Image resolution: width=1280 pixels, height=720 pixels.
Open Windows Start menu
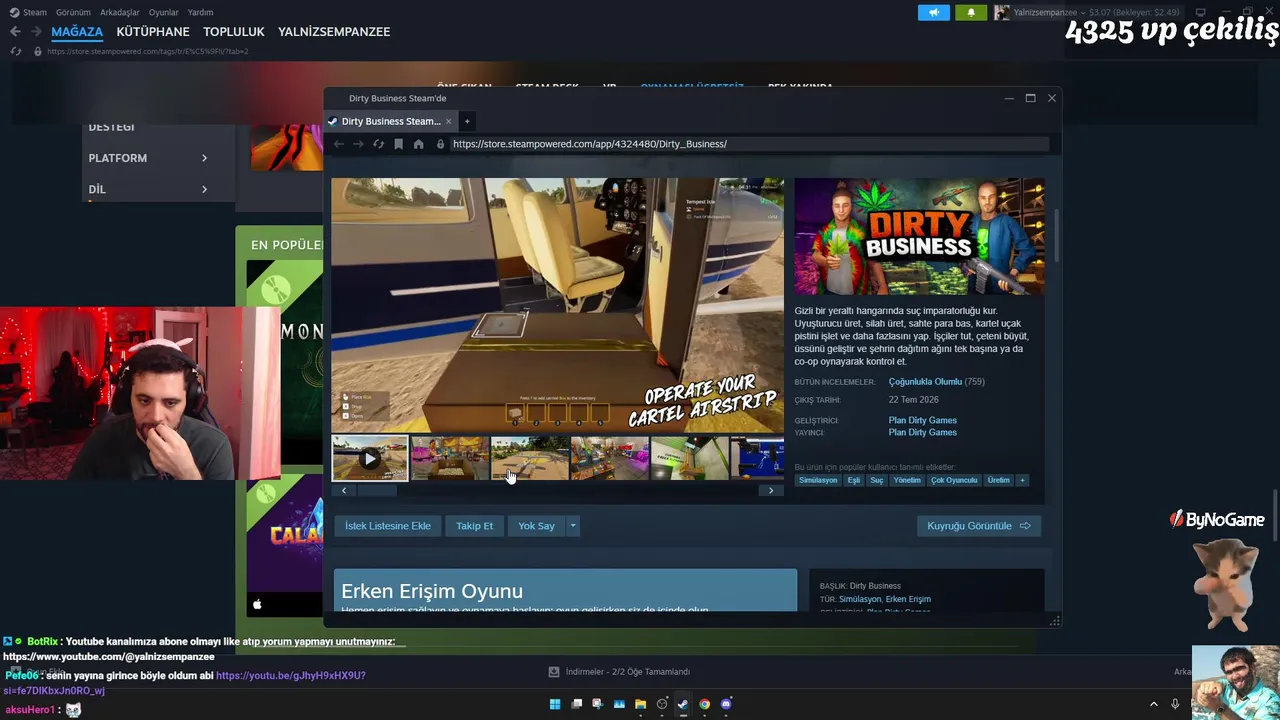[x=555, y=704]
